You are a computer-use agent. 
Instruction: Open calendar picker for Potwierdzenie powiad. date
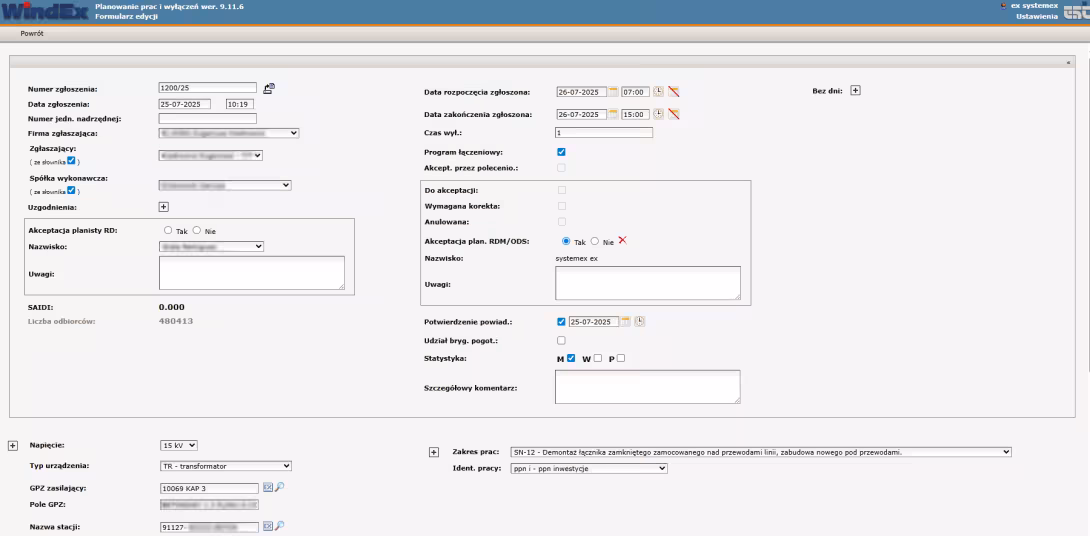[x=626, y=321]
